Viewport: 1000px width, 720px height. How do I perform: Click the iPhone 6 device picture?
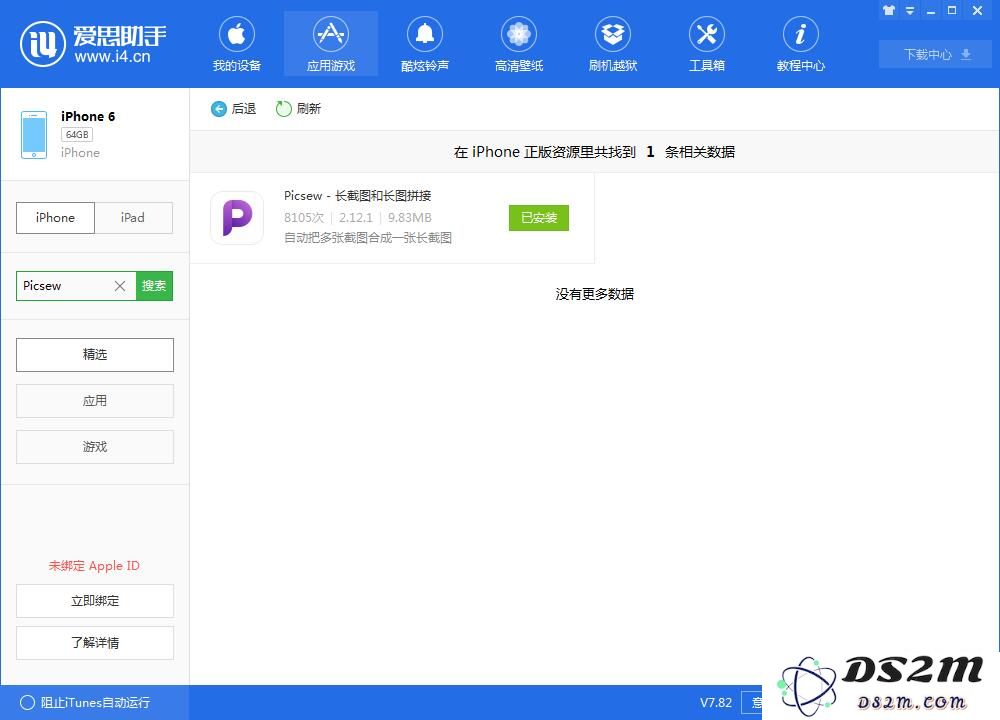(34, 135)
